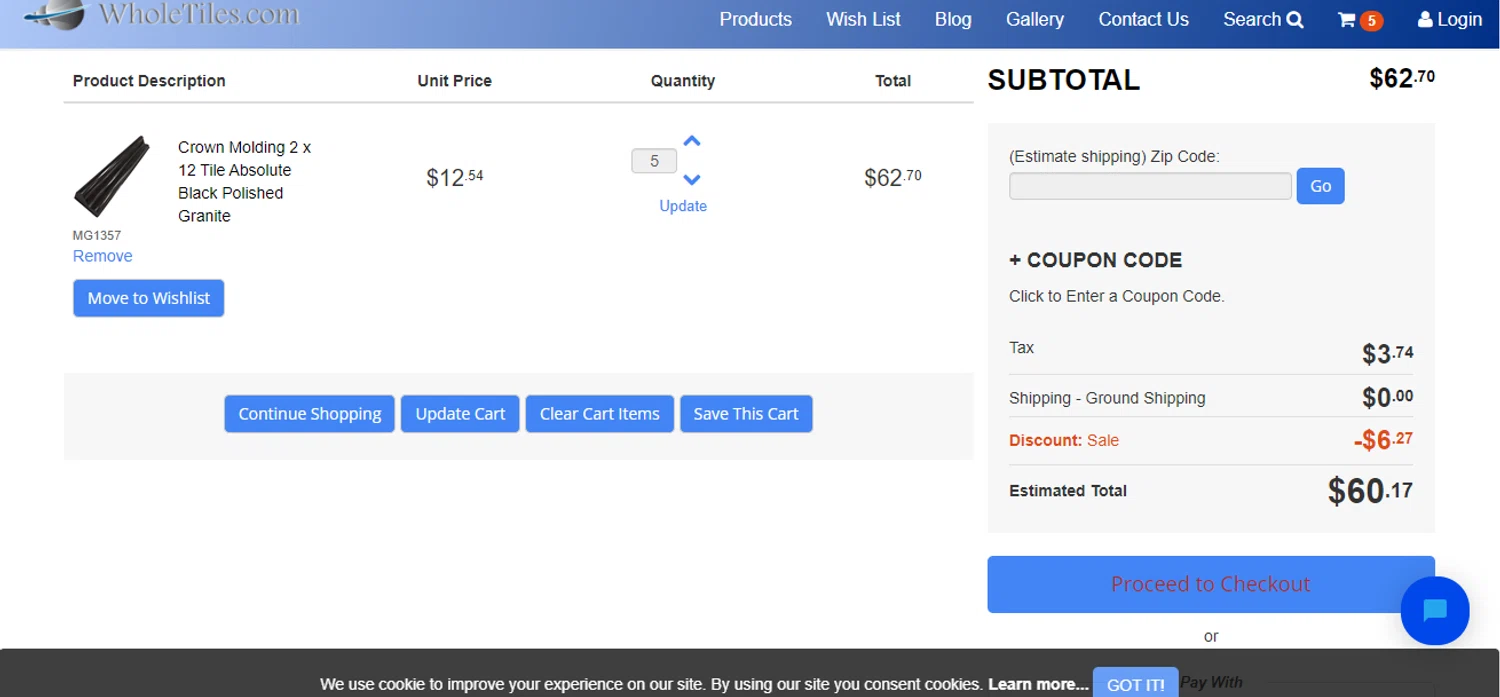The width and height of the screenshot is (1500, 697).
Task: Click the Login link with user icon
Action: tap(1450, 19)
